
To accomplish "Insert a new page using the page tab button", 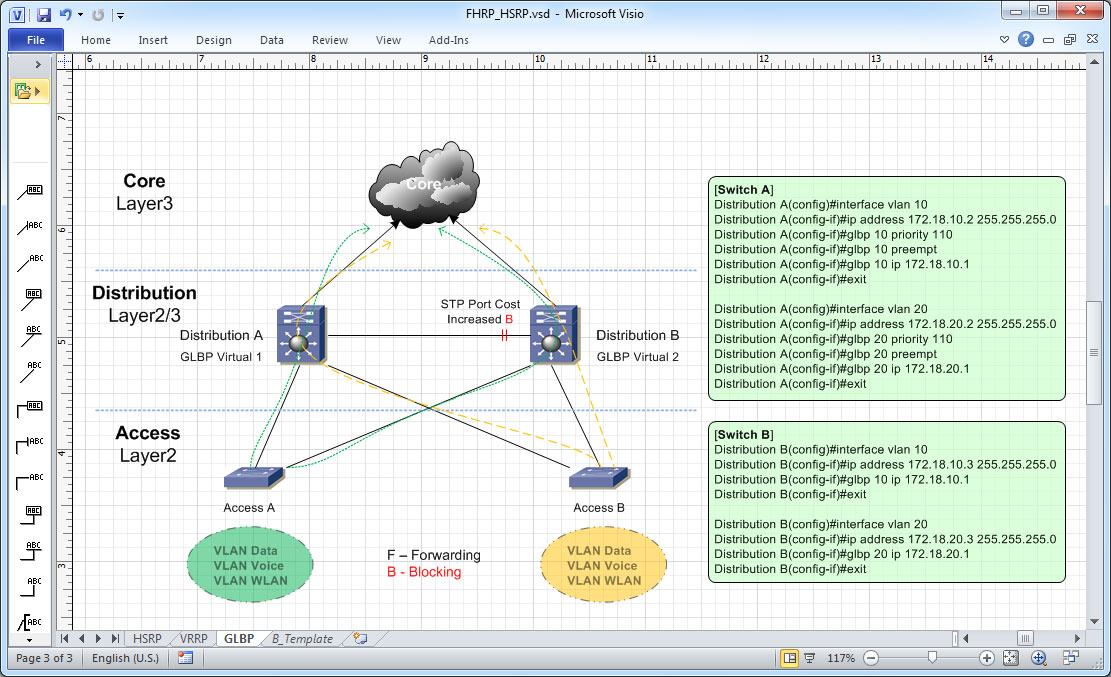I will tap(360, 637).
